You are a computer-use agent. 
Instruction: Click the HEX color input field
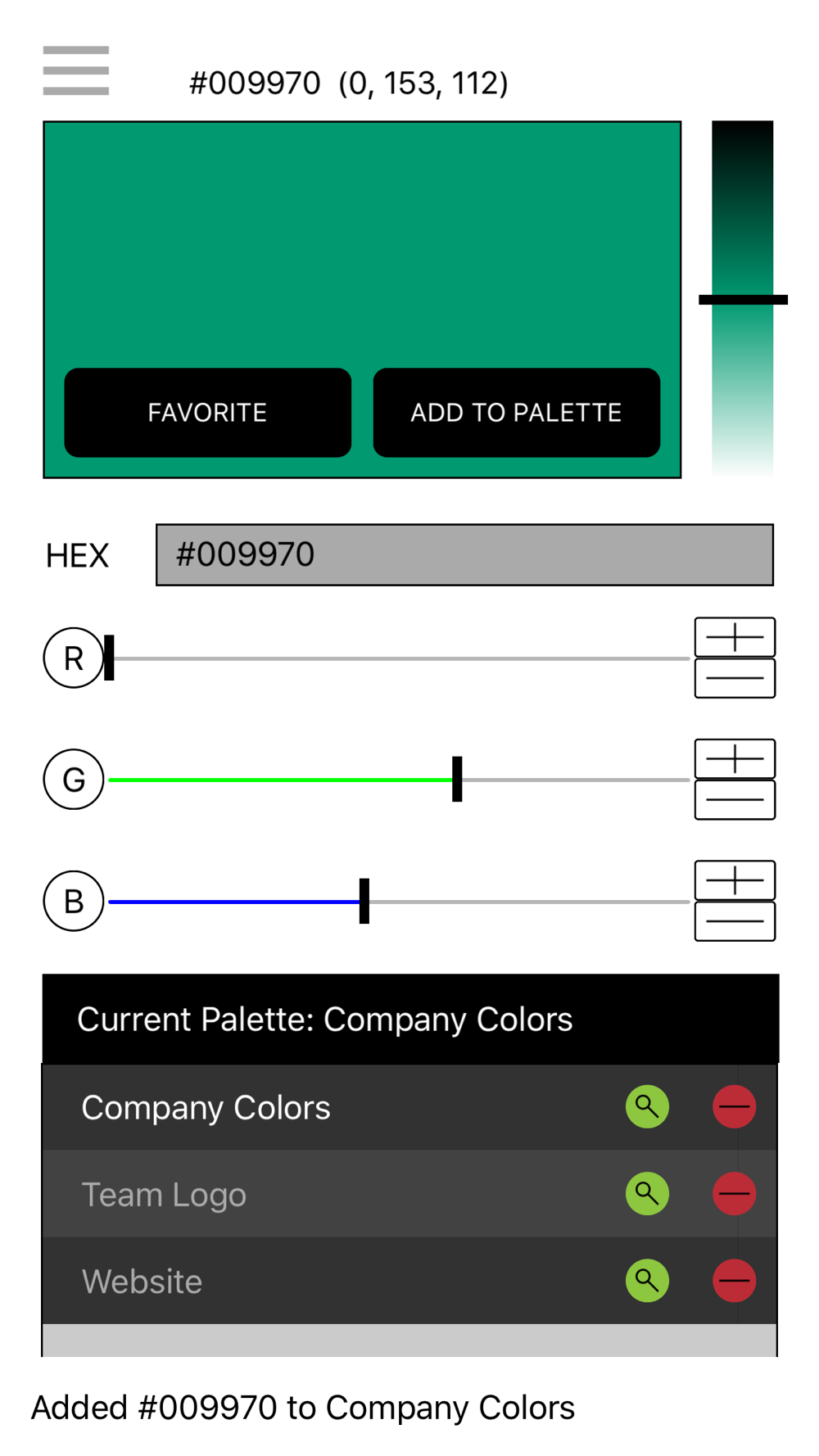[x=464, y=555]
